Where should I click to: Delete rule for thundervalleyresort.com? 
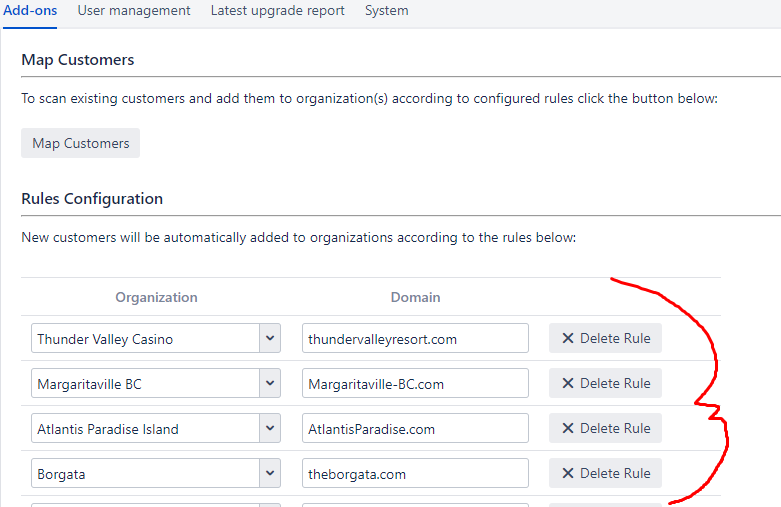[x=605, y=339]
